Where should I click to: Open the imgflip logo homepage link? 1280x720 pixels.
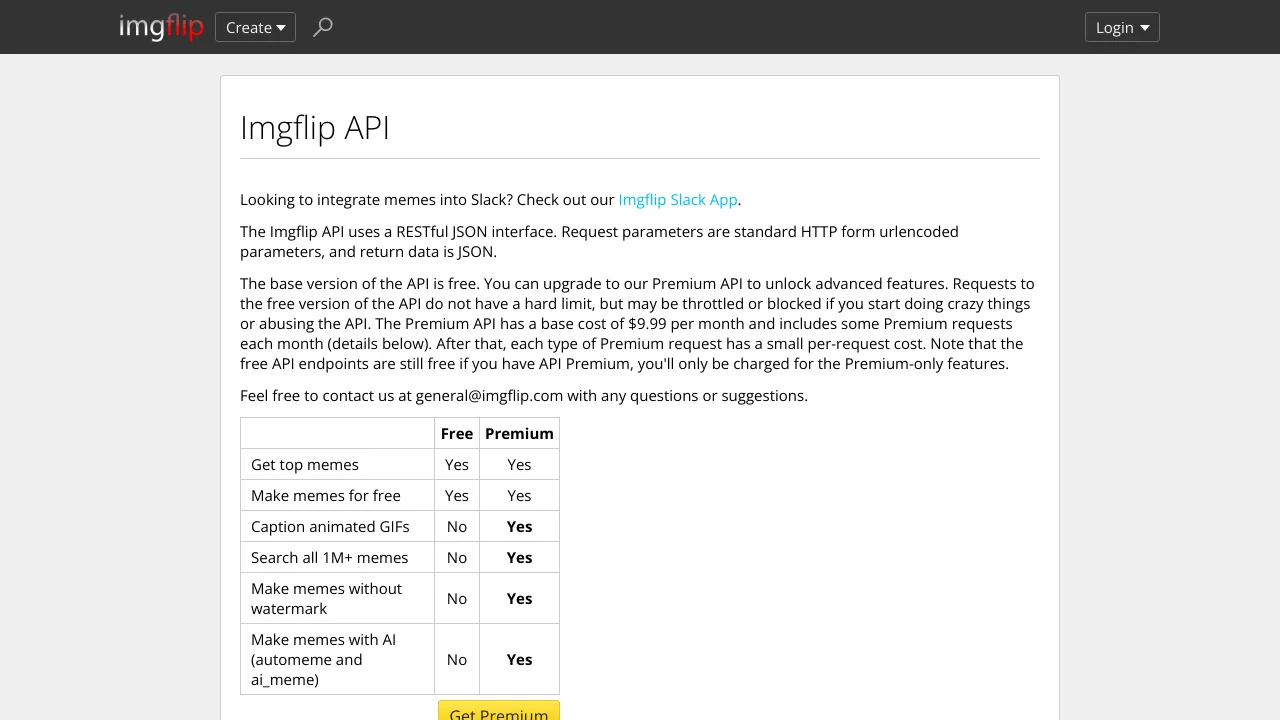[161, 27]
